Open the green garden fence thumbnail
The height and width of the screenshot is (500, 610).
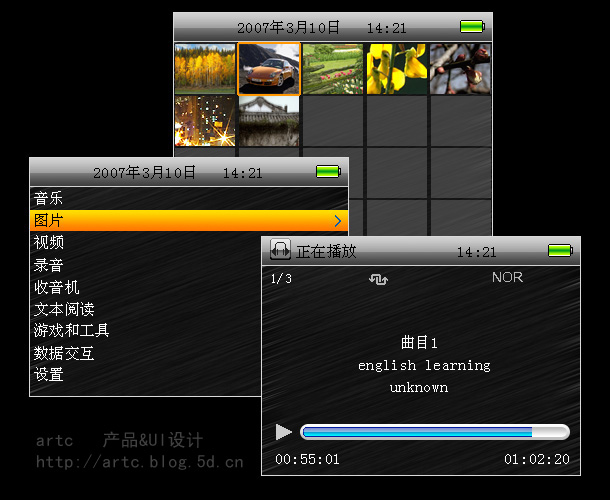click(333, 69)
